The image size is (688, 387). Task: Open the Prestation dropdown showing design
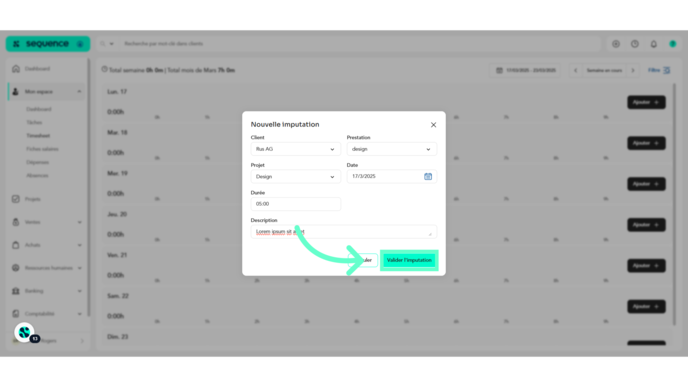point(392,149)
